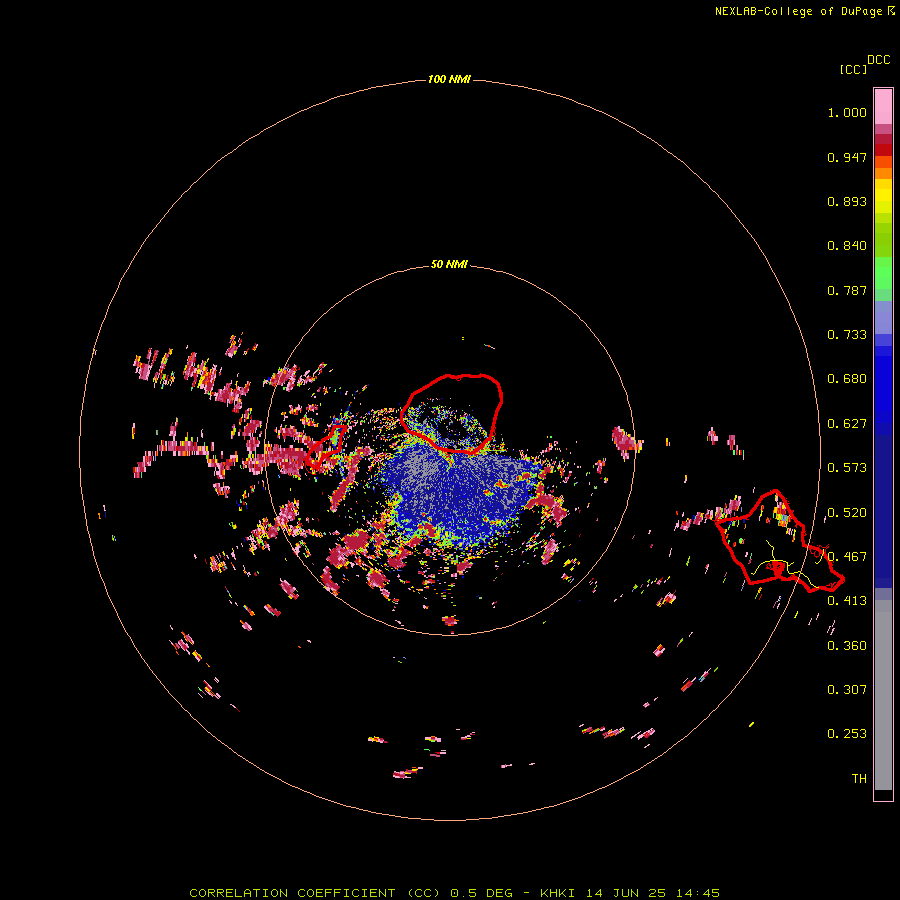
Task: Select the 0.413 legend value
Action: pyautogui.click(x=847, y=601)
